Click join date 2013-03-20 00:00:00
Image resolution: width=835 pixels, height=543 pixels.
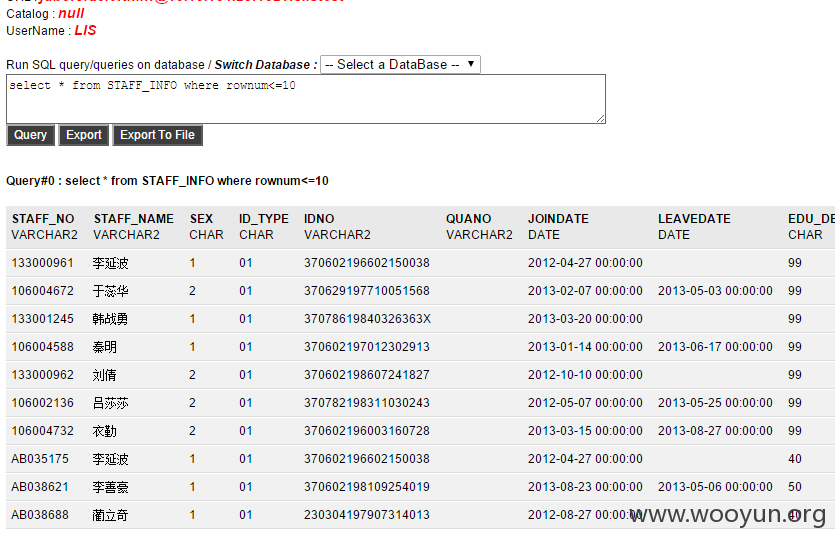[585, 319]
